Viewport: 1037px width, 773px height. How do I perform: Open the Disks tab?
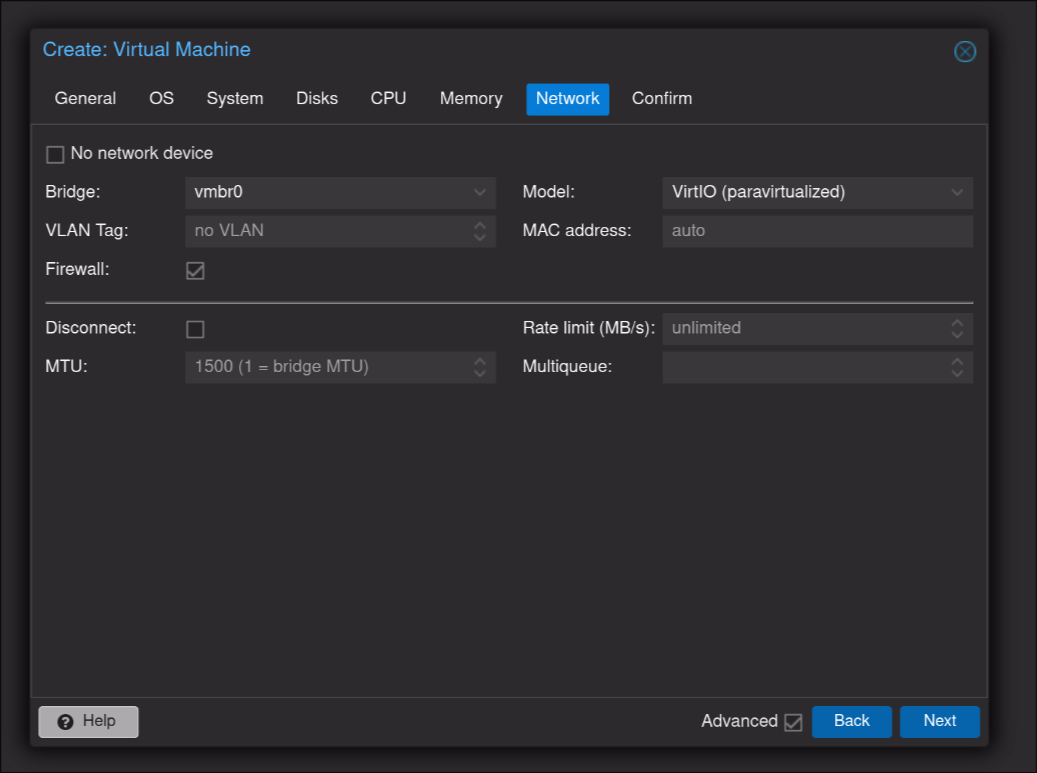point(317,99)
